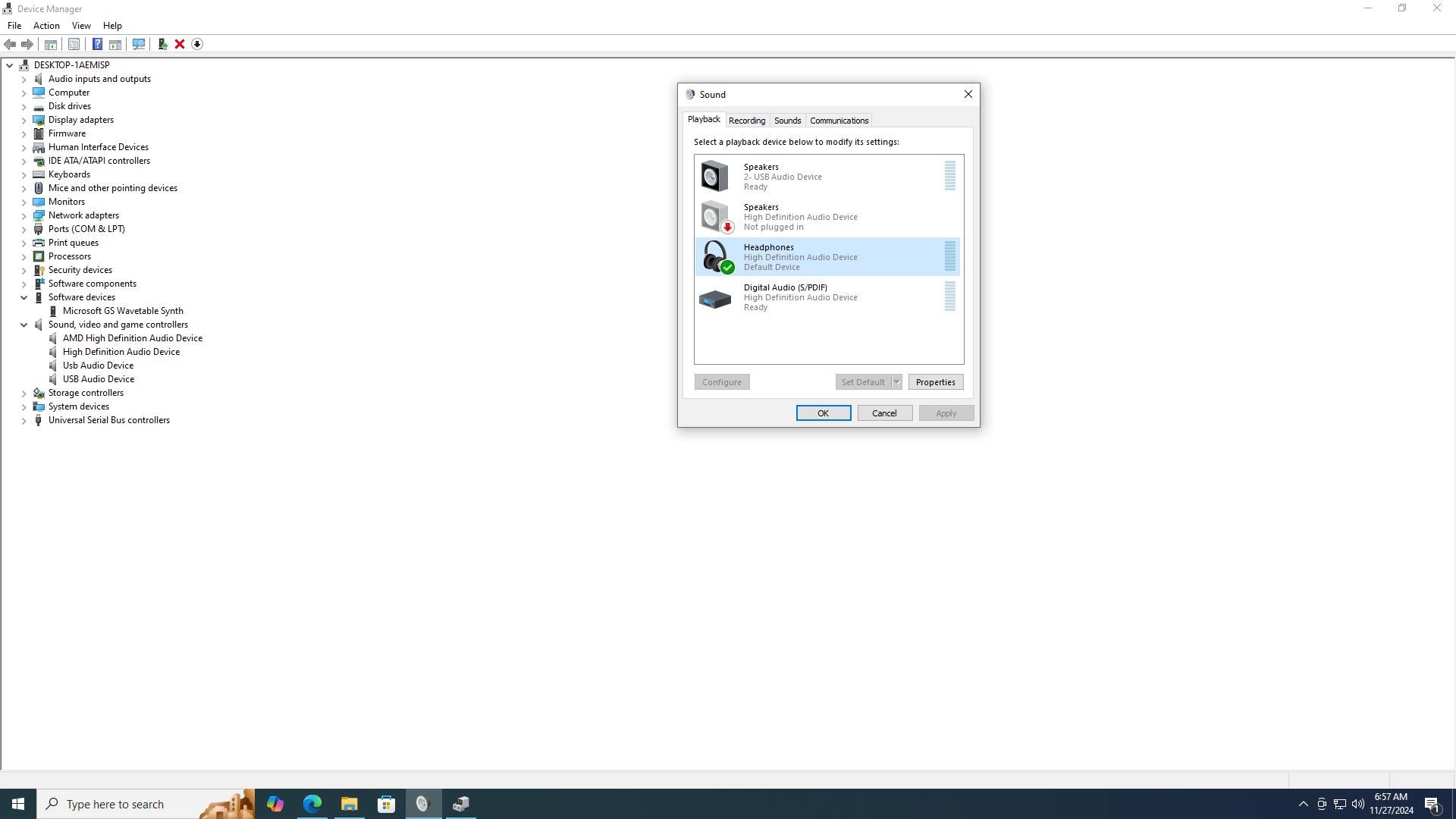1456x819 pixels.
Task: Expand the Network adapters node
Action: point(24,215)
